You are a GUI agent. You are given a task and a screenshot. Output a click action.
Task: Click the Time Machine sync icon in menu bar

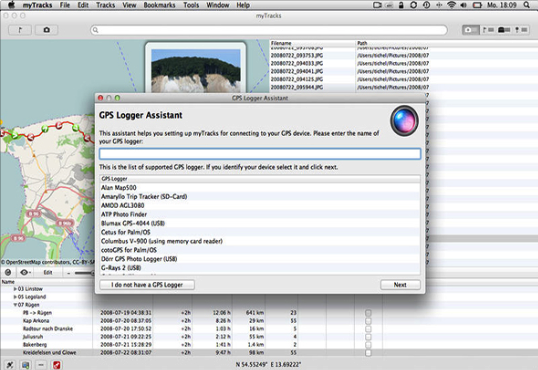(426, 5)
